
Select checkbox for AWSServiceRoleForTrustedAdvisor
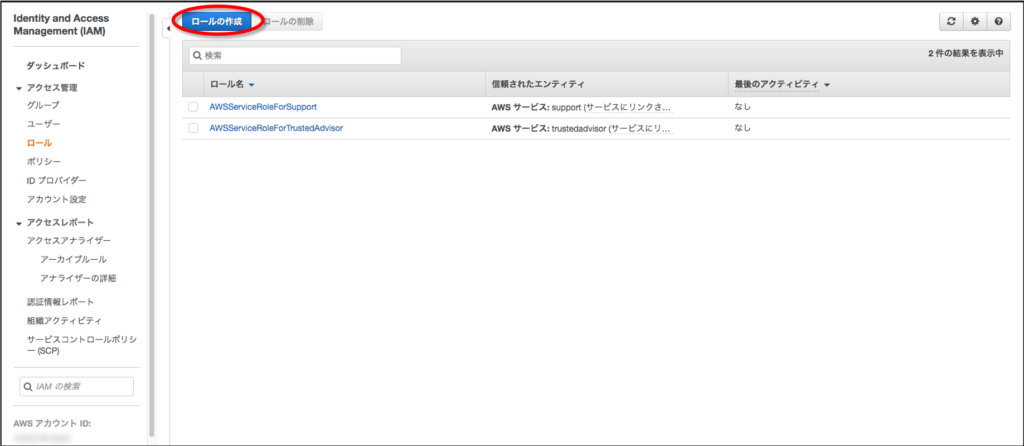coord(193,128)
